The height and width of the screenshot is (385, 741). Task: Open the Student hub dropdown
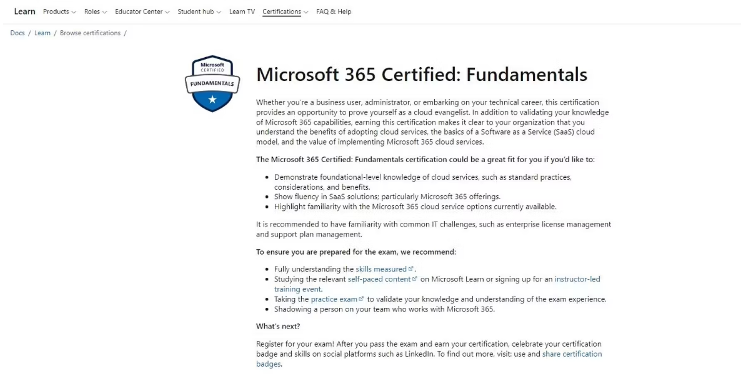coord(199,11)
